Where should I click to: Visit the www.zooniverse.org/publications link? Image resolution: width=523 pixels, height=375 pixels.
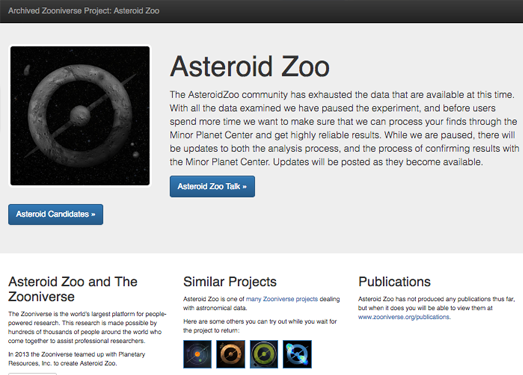[404, 317]
